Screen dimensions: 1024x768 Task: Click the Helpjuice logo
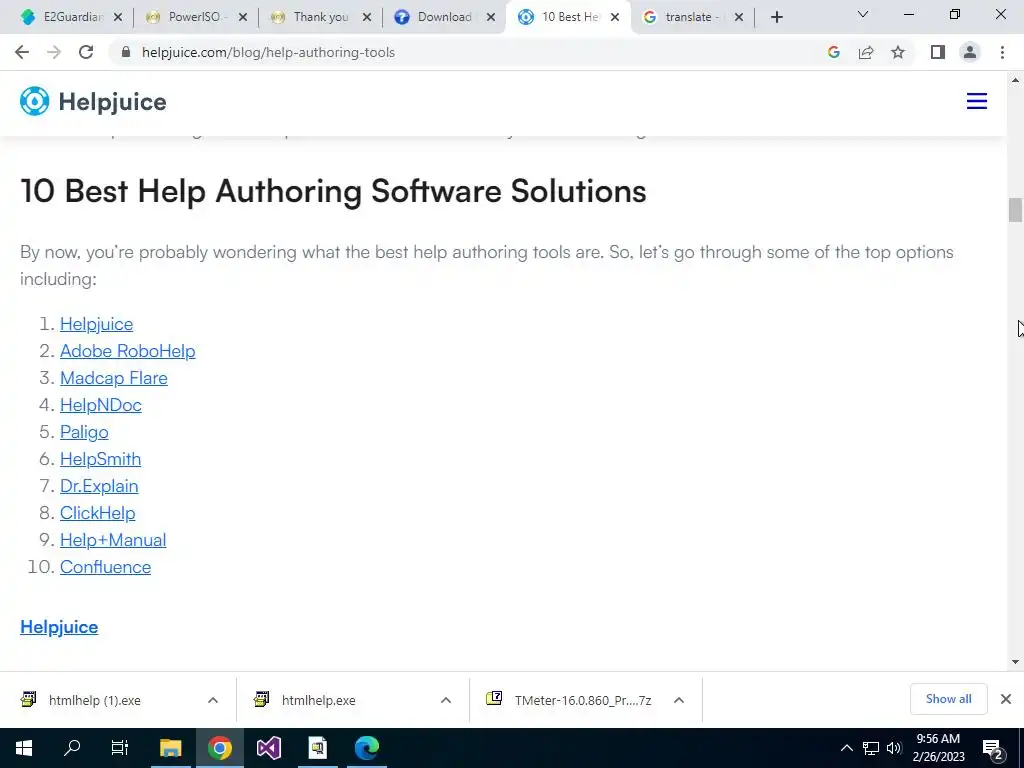coord(93,101)
